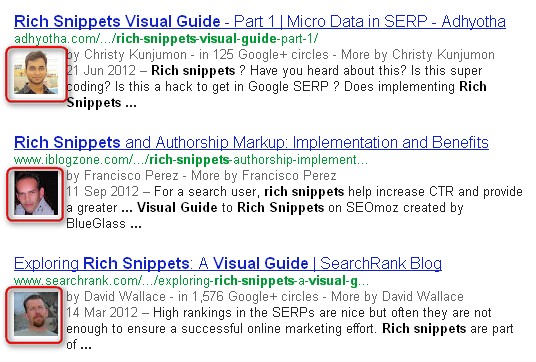The height and width of the screenshot is (362, 536).
Task: Click the byline name Christy Kunjumon
Action: coord(135,55)
